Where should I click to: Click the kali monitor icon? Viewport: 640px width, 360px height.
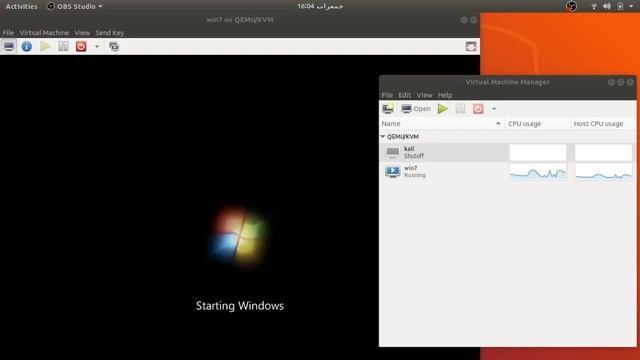[393, 153]
